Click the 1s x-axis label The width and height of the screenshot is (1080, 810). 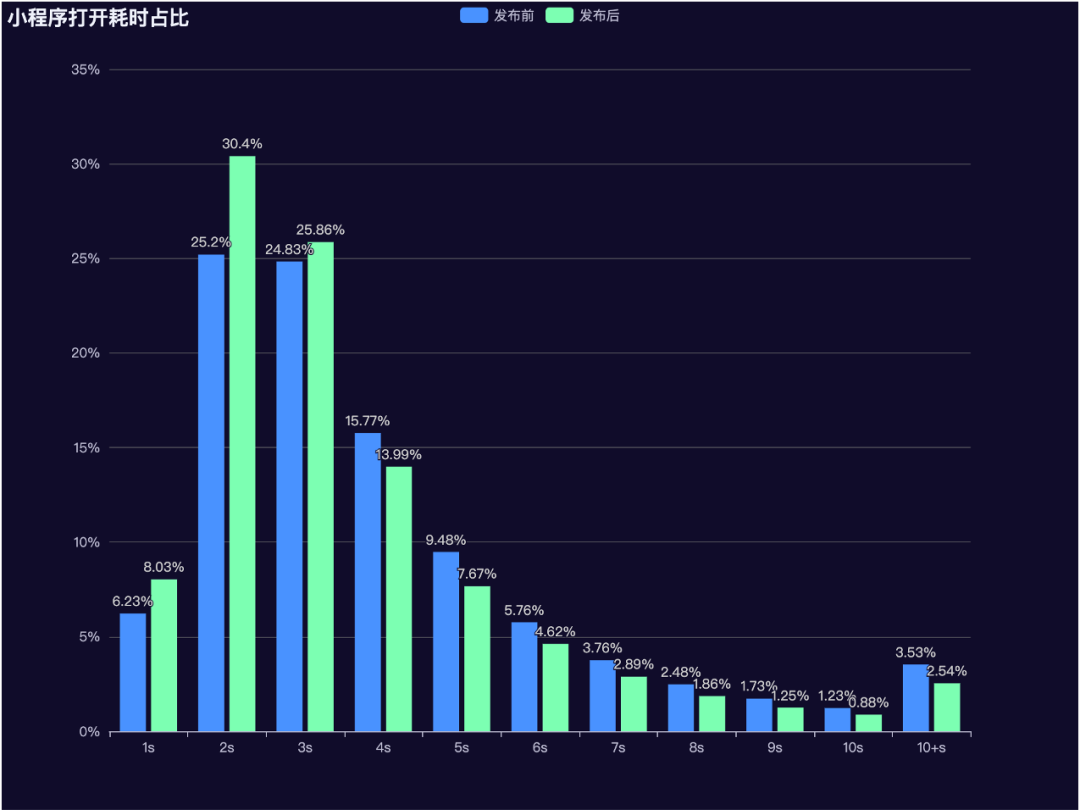point(148,748)
